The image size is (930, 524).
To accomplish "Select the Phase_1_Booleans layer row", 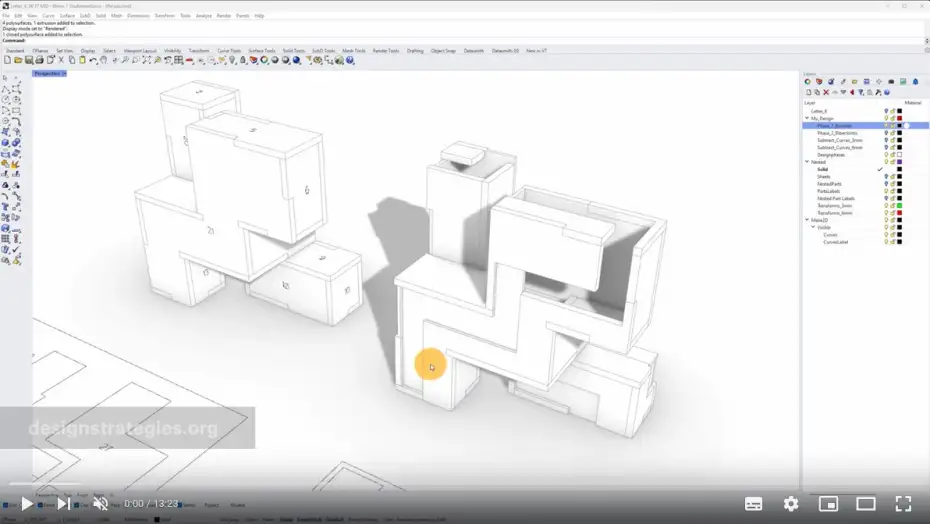I will coord(865,126).
